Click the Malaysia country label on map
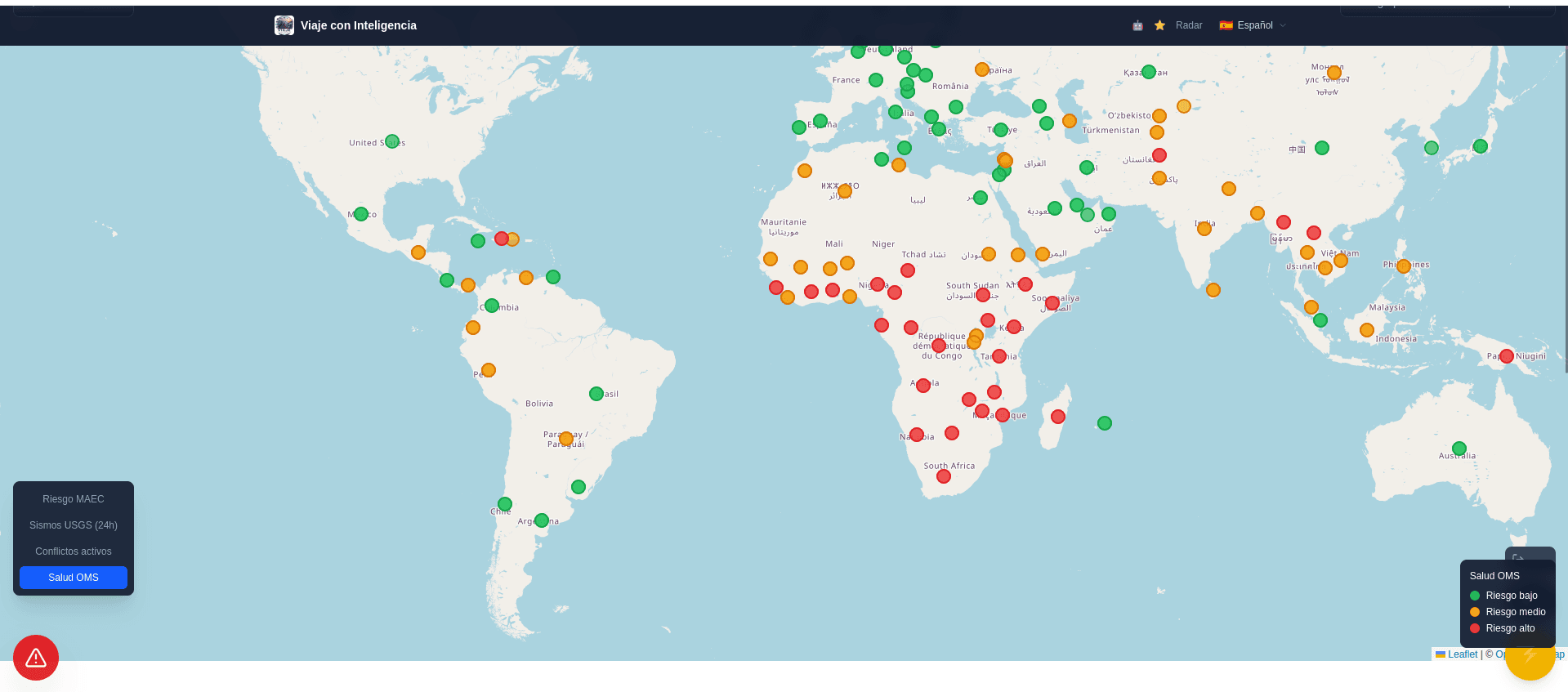The height and width of the screenshot is (692, 1568). 1387,308
